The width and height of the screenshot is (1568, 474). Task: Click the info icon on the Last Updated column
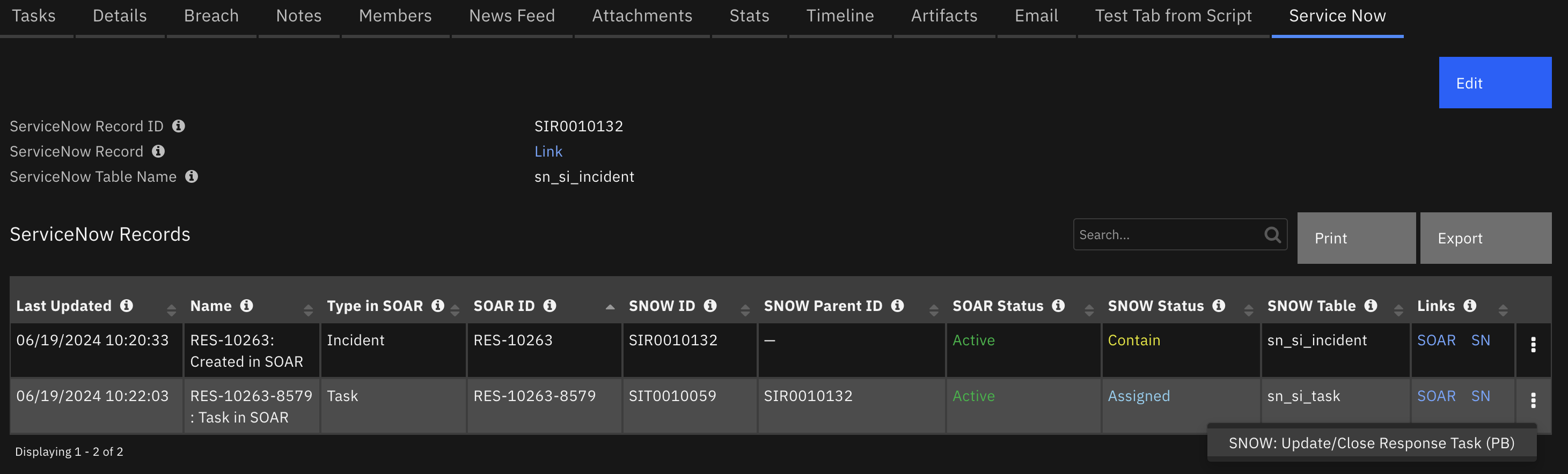pos(127,306)
